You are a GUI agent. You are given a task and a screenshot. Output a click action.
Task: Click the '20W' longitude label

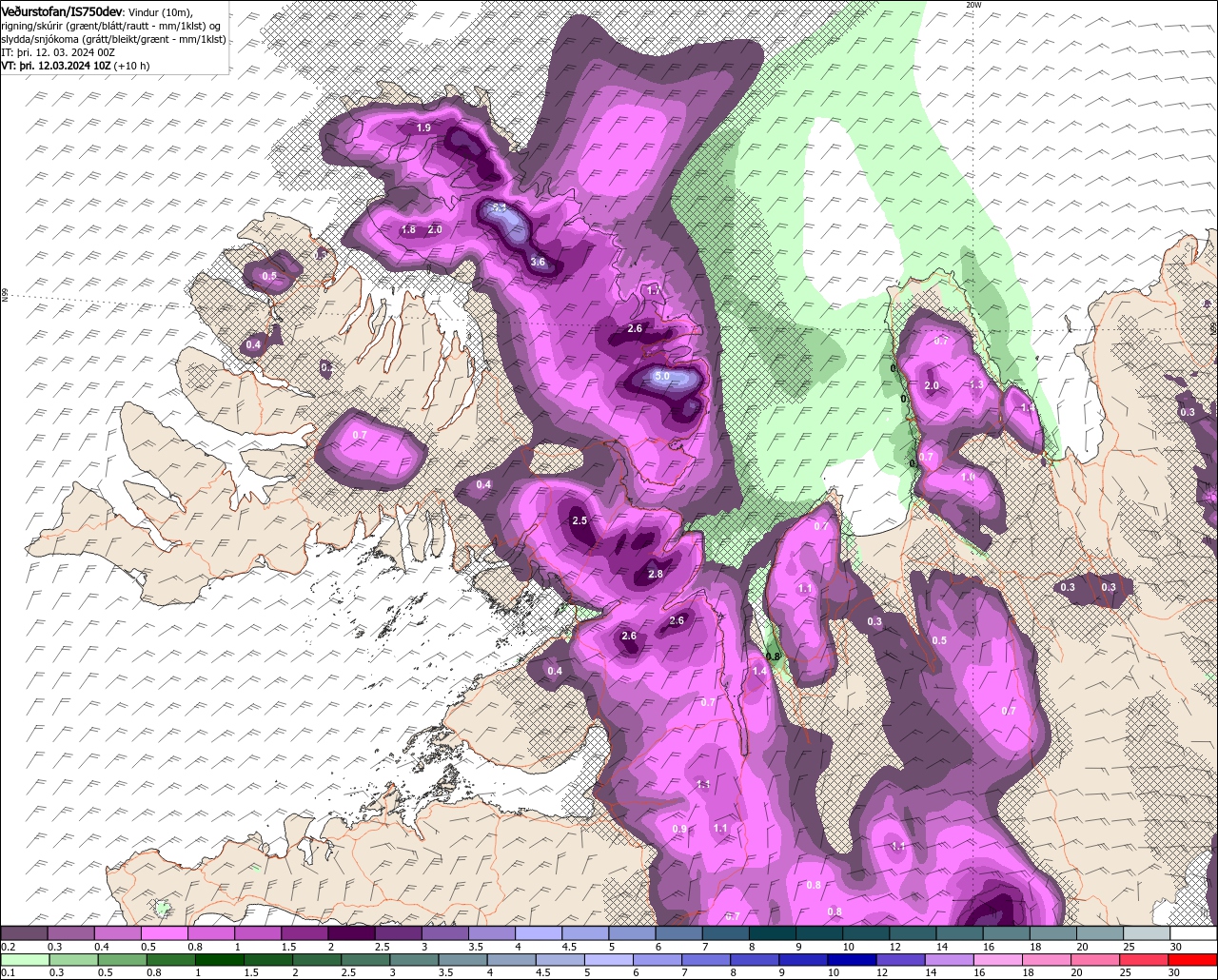972,5
